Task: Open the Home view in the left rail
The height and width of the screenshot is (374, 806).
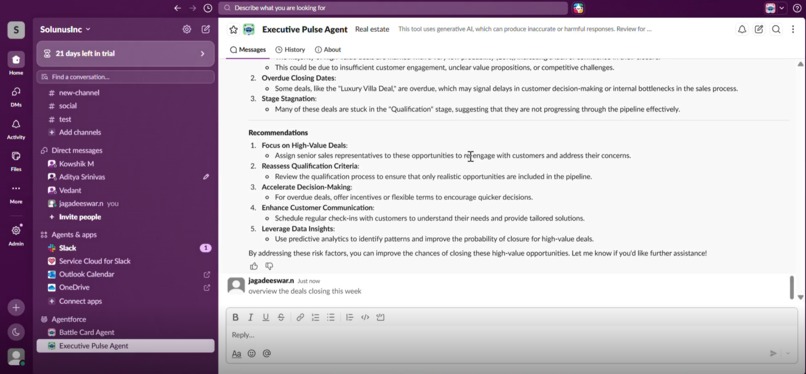Action: click(16, 63)
